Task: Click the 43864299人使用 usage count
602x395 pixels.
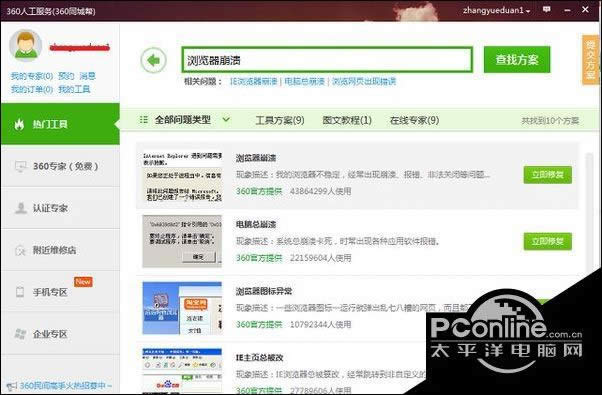Action: [x=320, y=191]
